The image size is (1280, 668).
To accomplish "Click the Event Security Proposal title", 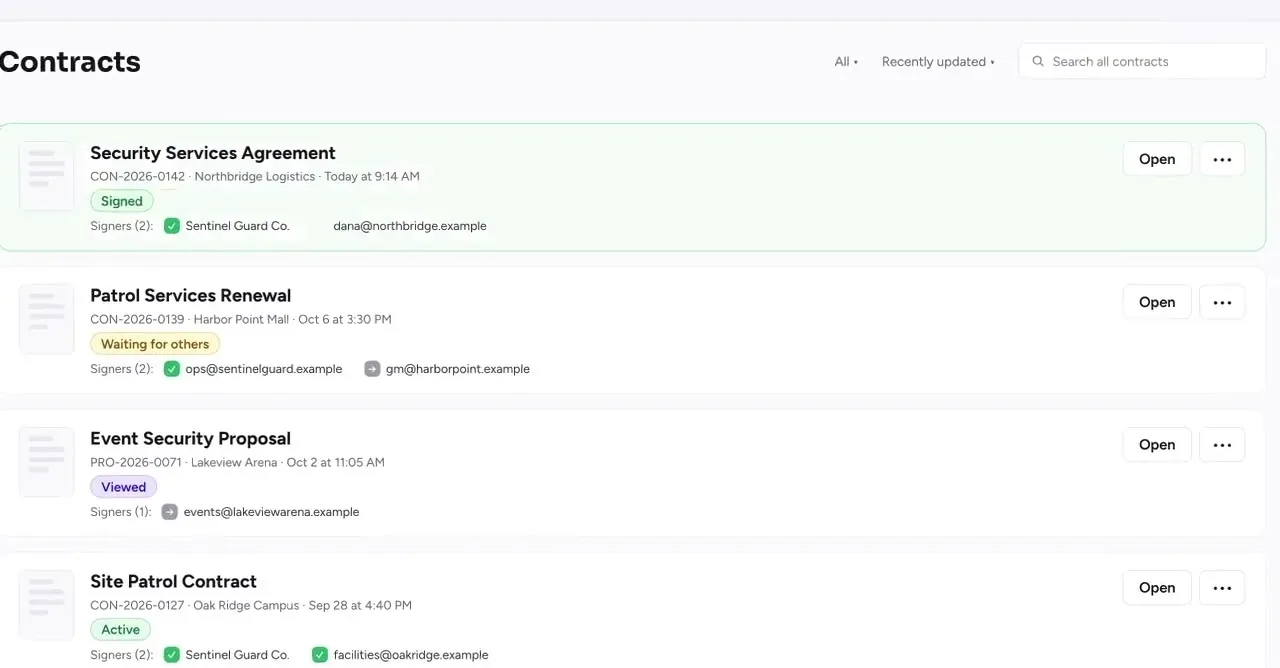I will (190, 439).
